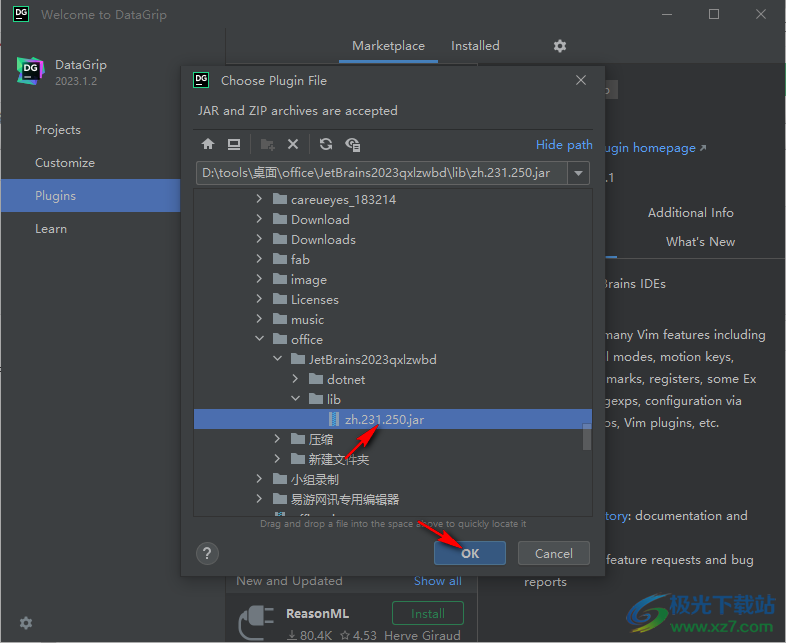Select the lib folder name

(x=334, y=399)
